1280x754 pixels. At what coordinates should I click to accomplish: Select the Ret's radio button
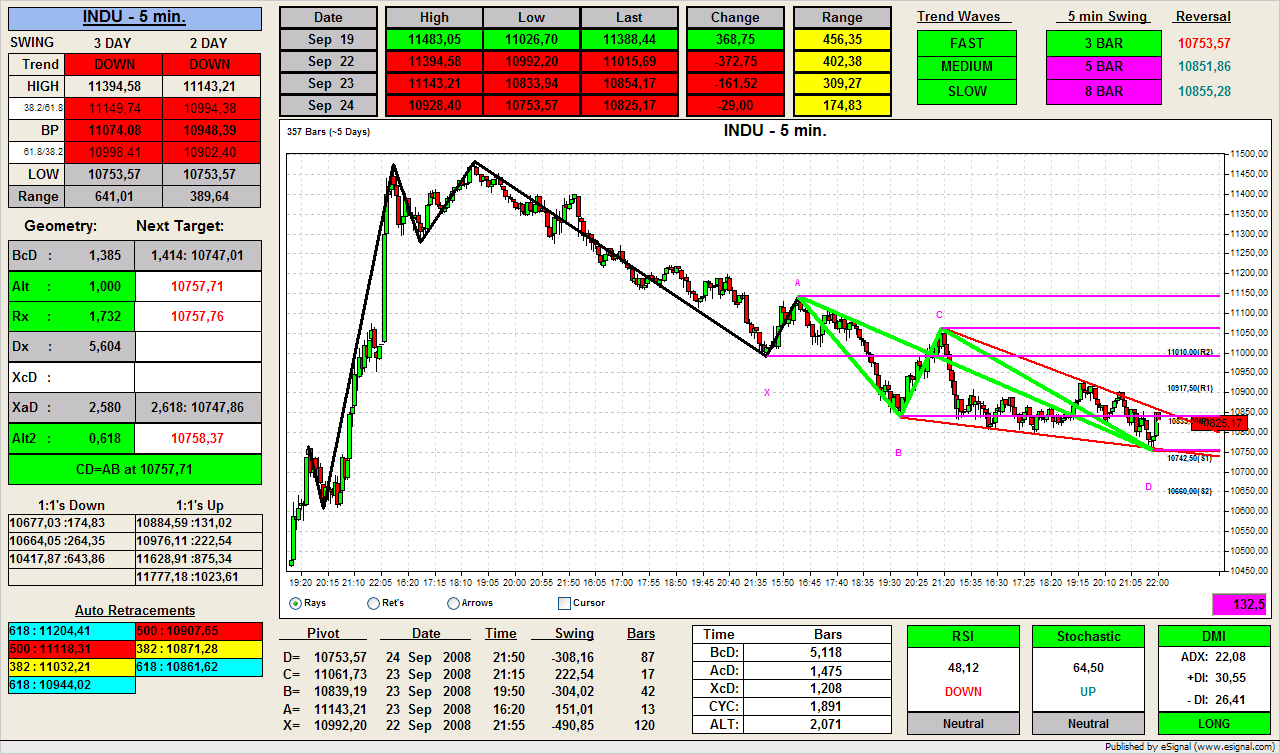tap(374, 603)
